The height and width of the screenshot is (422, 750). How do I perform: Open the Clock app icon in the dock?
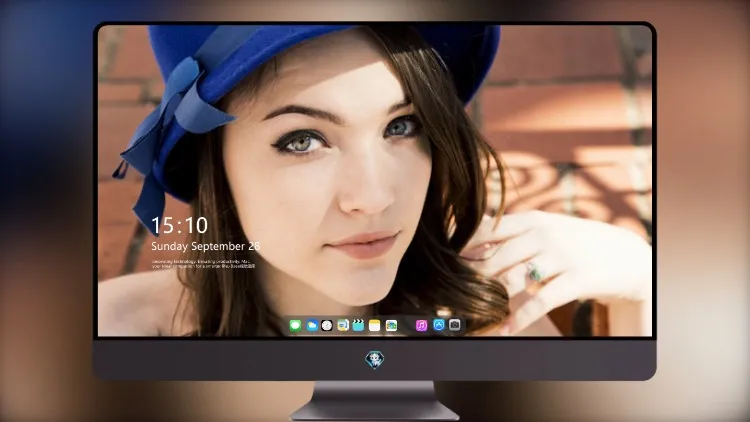(327, 325)
